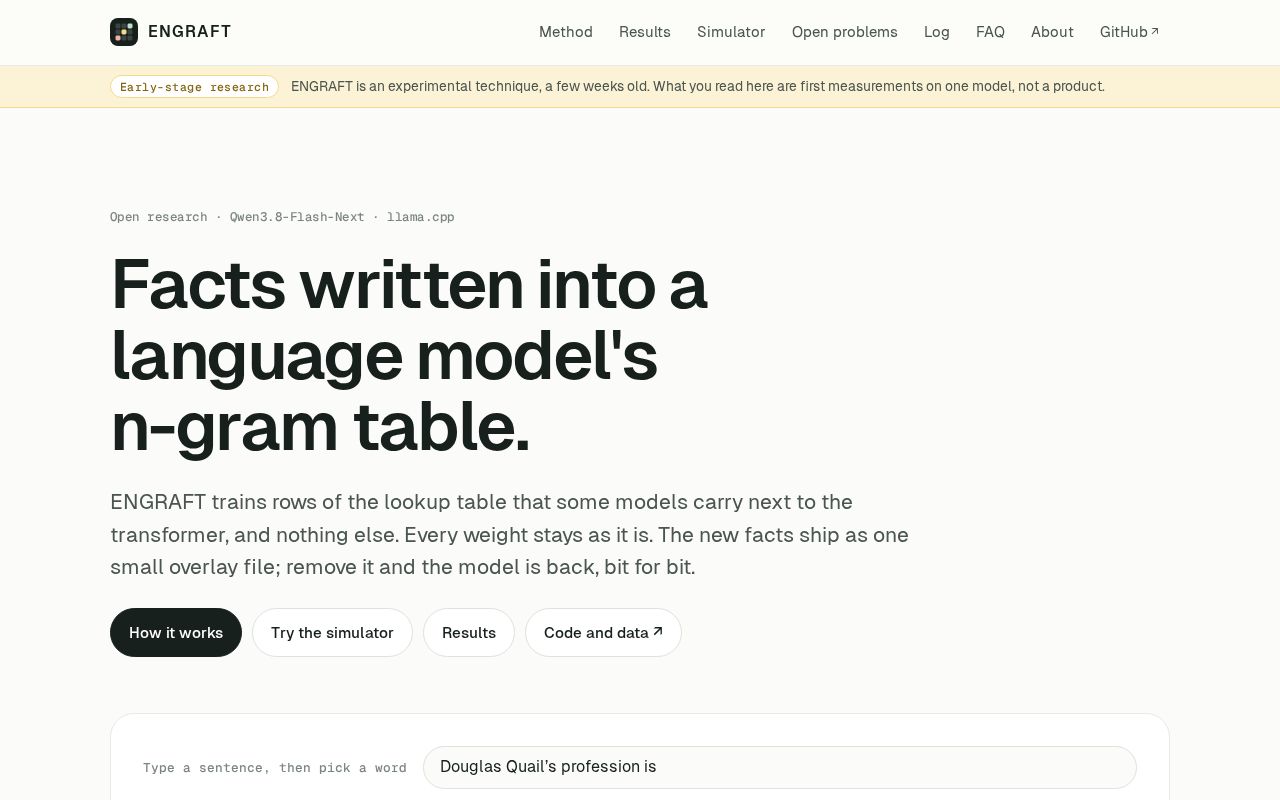Click the Qwen3.8-Flash-Next label
This screenshot has width=1280, height=800.
(x=297, y=217)
